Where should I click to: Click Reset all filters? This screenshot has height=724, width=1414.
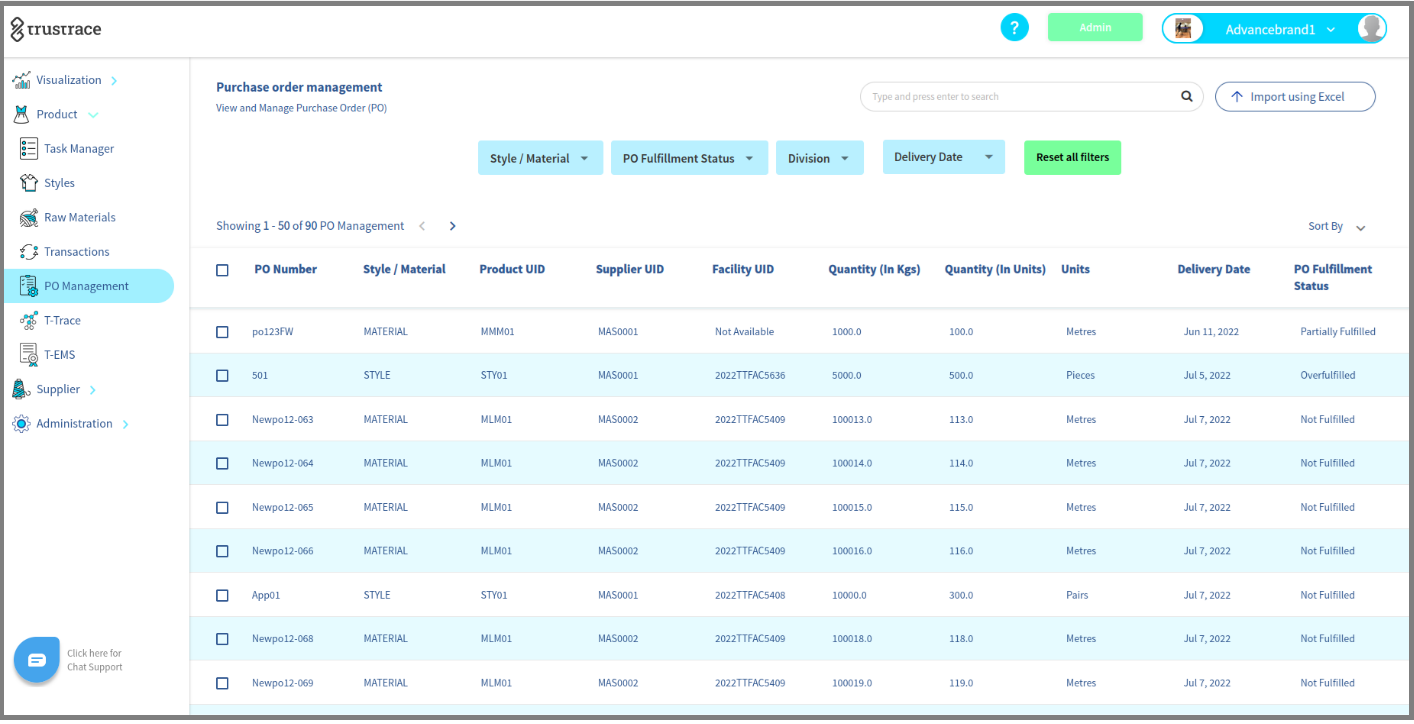click(1072, 157)
